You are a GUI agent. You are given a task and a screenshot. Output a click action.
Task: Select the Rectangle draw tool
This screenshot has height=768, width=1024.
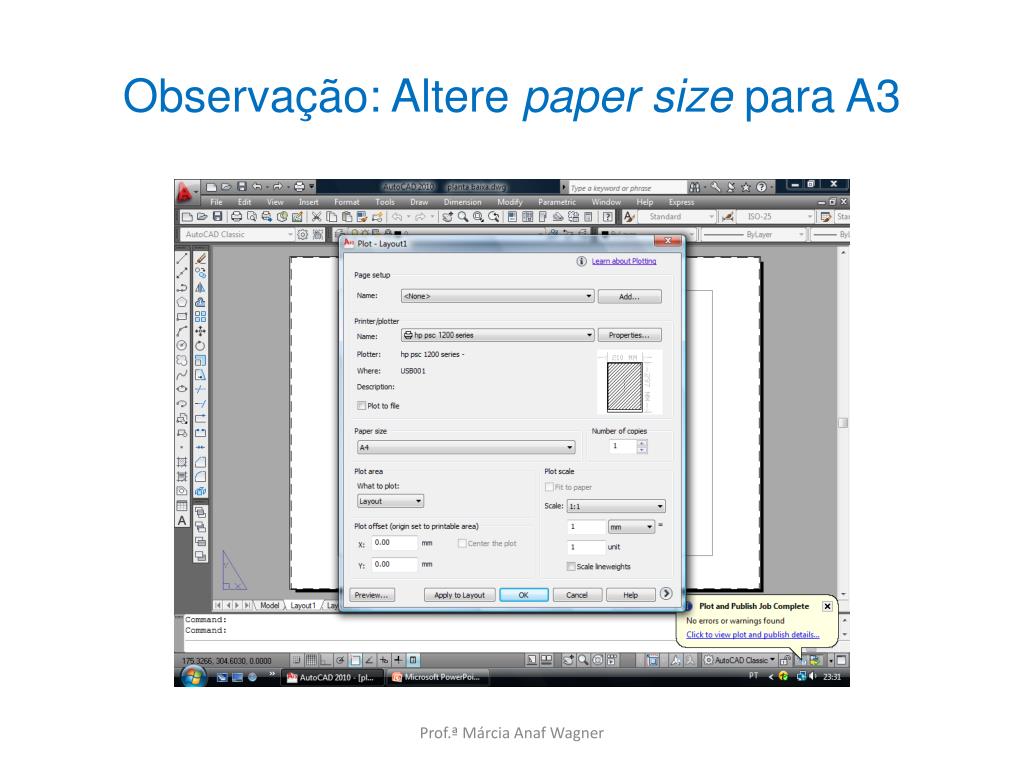coord(182,317)
